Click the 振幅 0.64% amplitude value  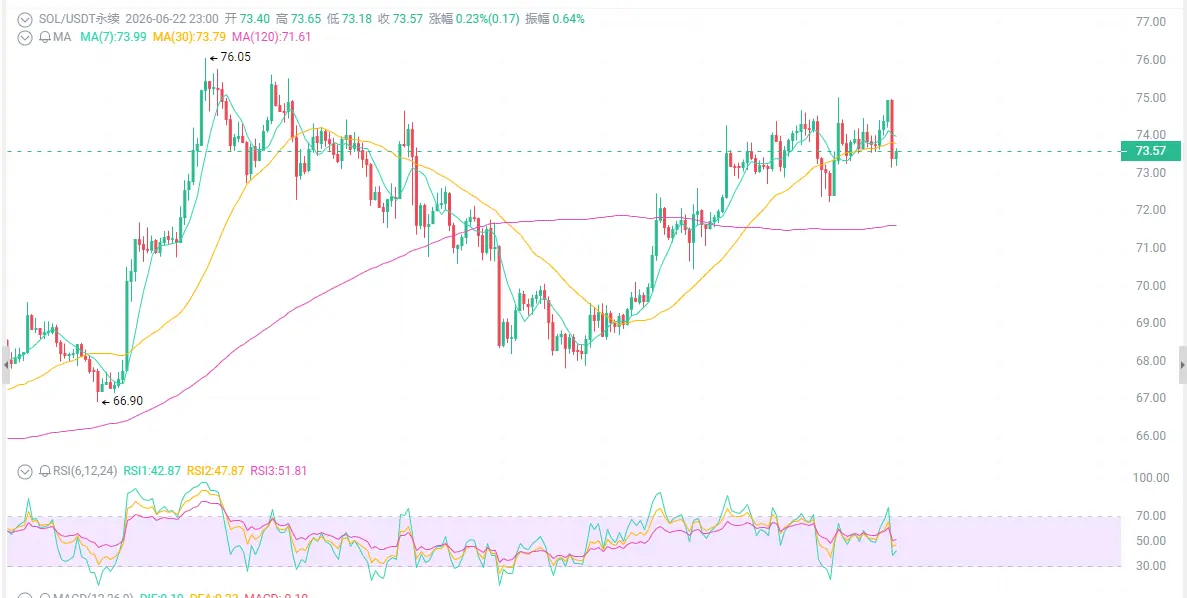555,19
